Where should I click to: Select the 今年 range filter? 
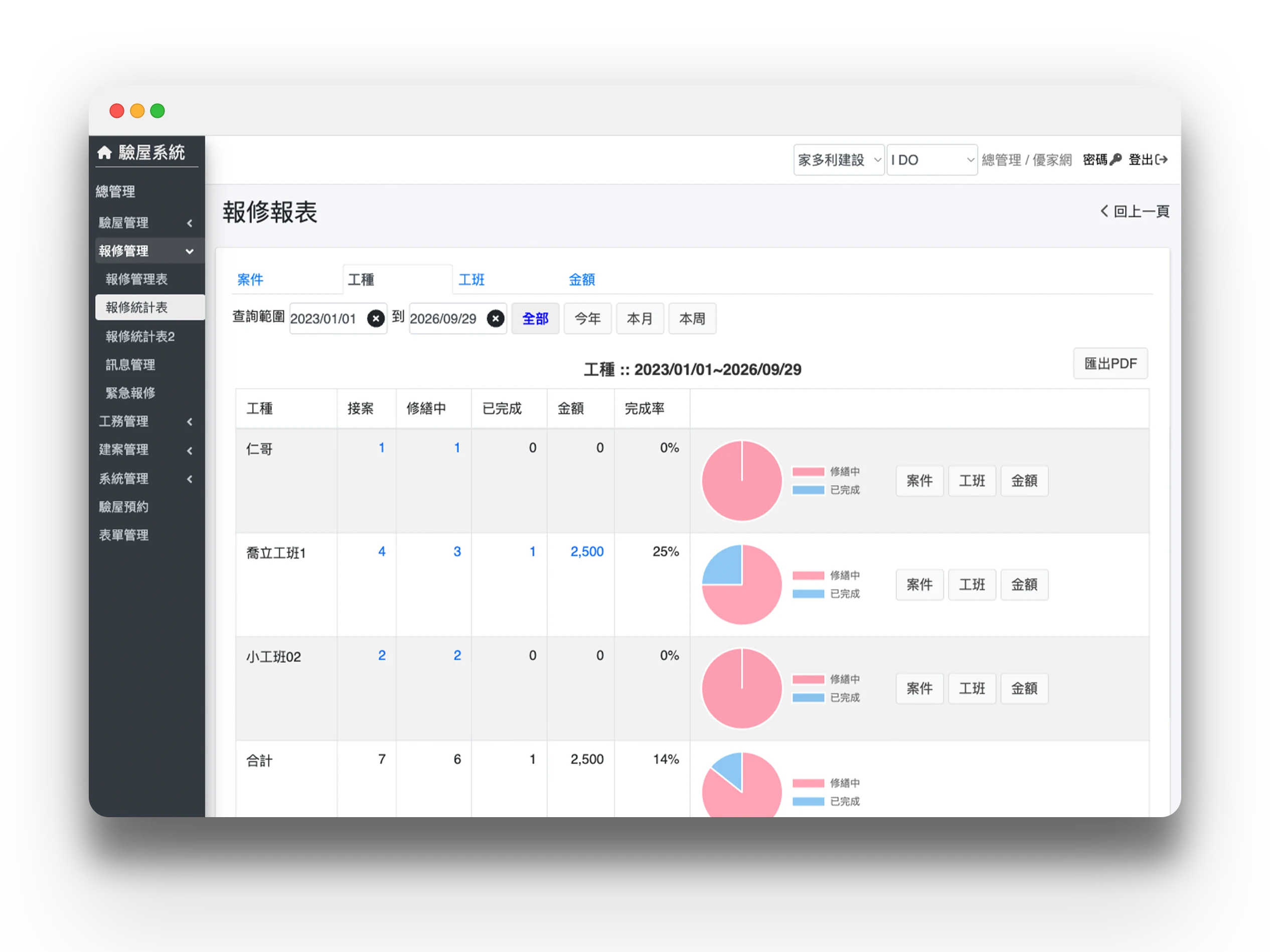(587, 318)
